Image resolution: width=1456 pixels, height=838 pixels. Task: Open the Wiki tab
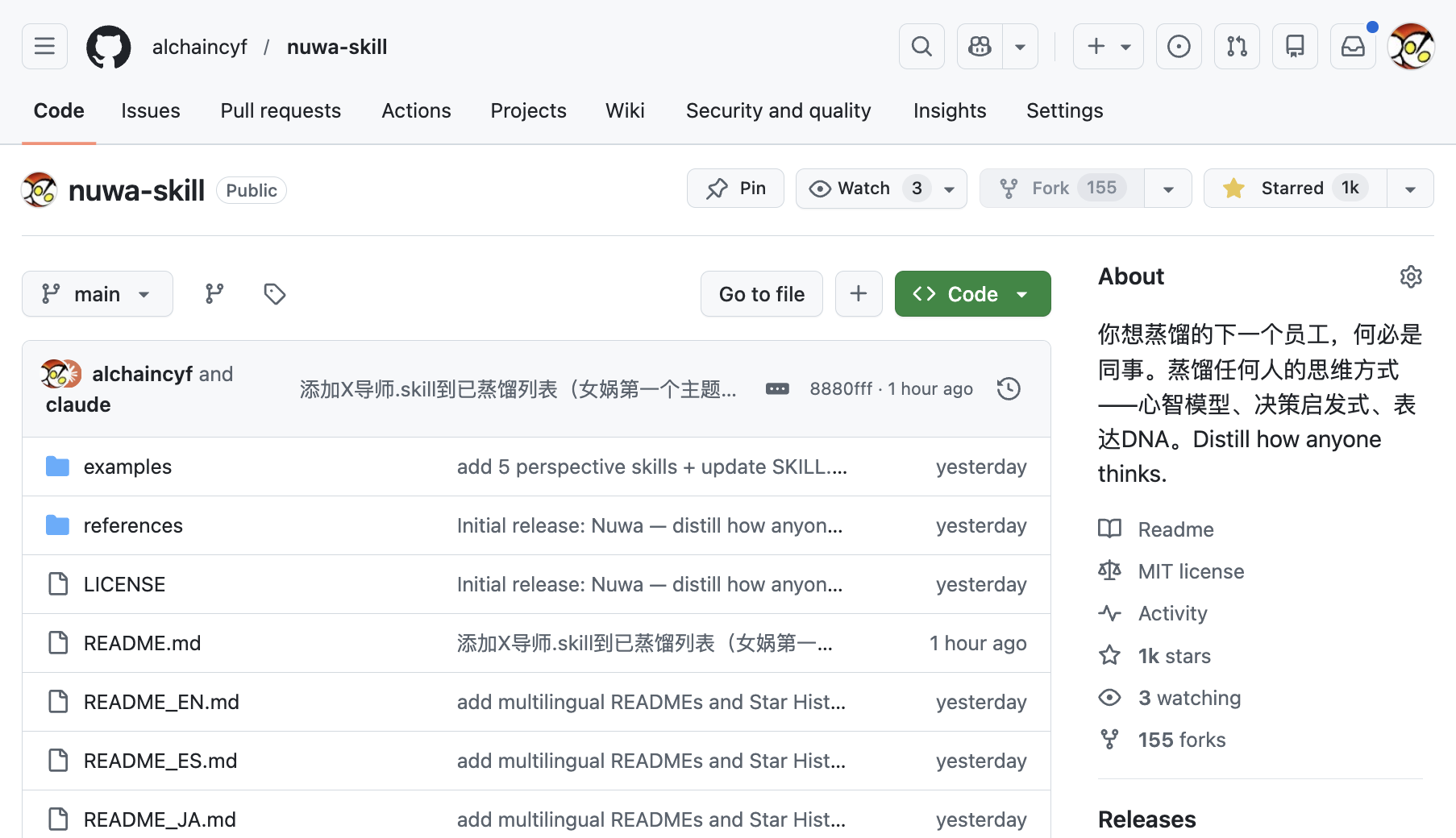coord(625,110)
